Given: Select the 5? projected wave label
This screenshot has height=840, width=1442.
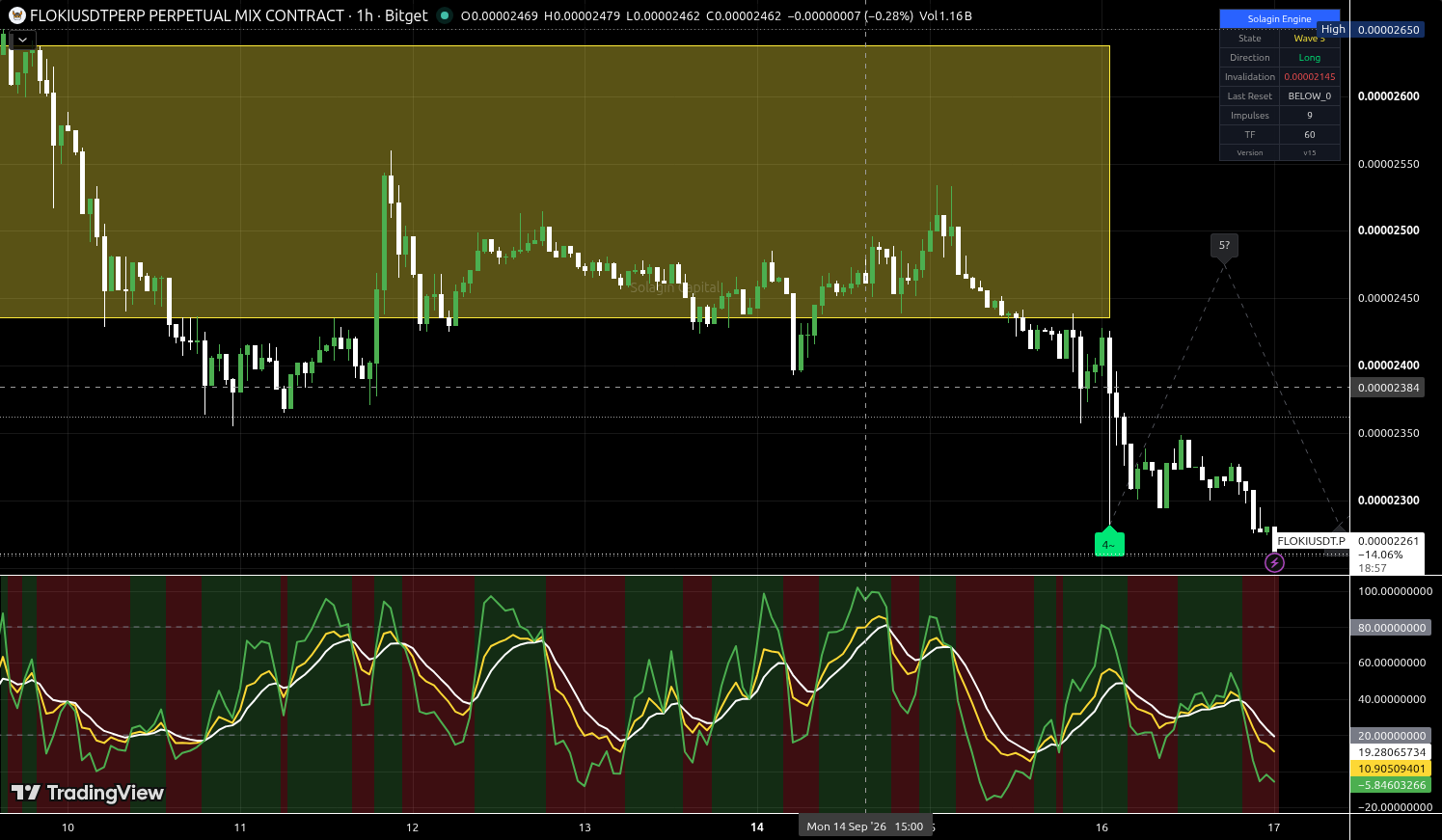Looking at the screenshot, I should 1225,246.
